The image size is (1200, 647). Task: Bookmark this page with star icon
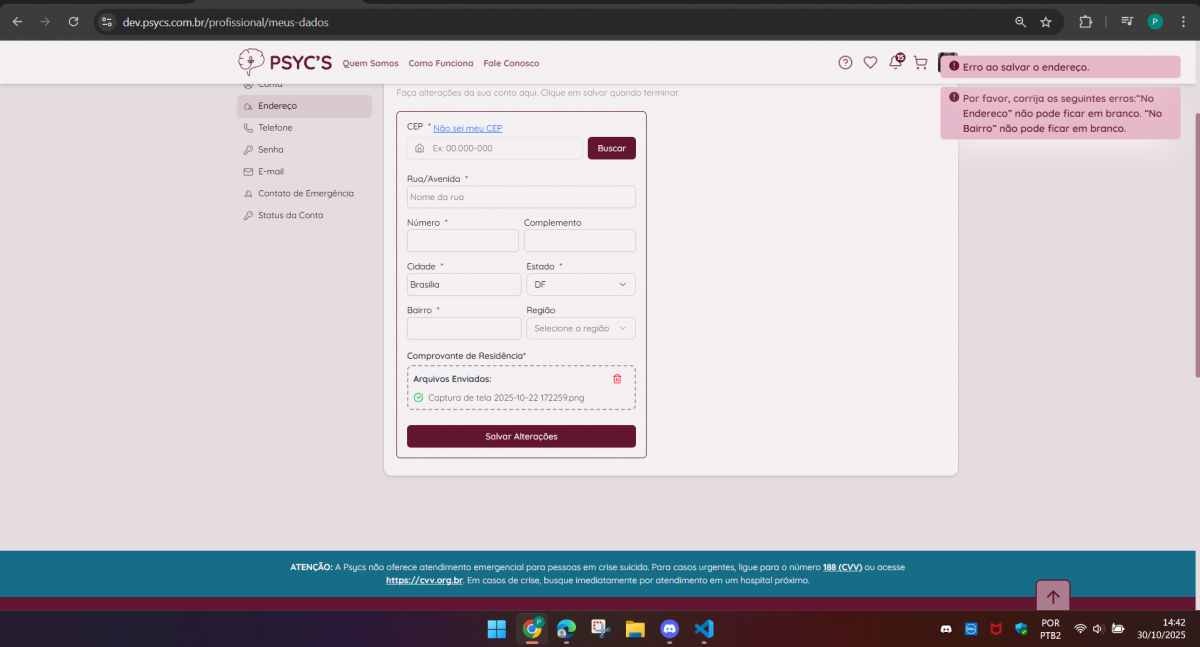click(1046, 22)
